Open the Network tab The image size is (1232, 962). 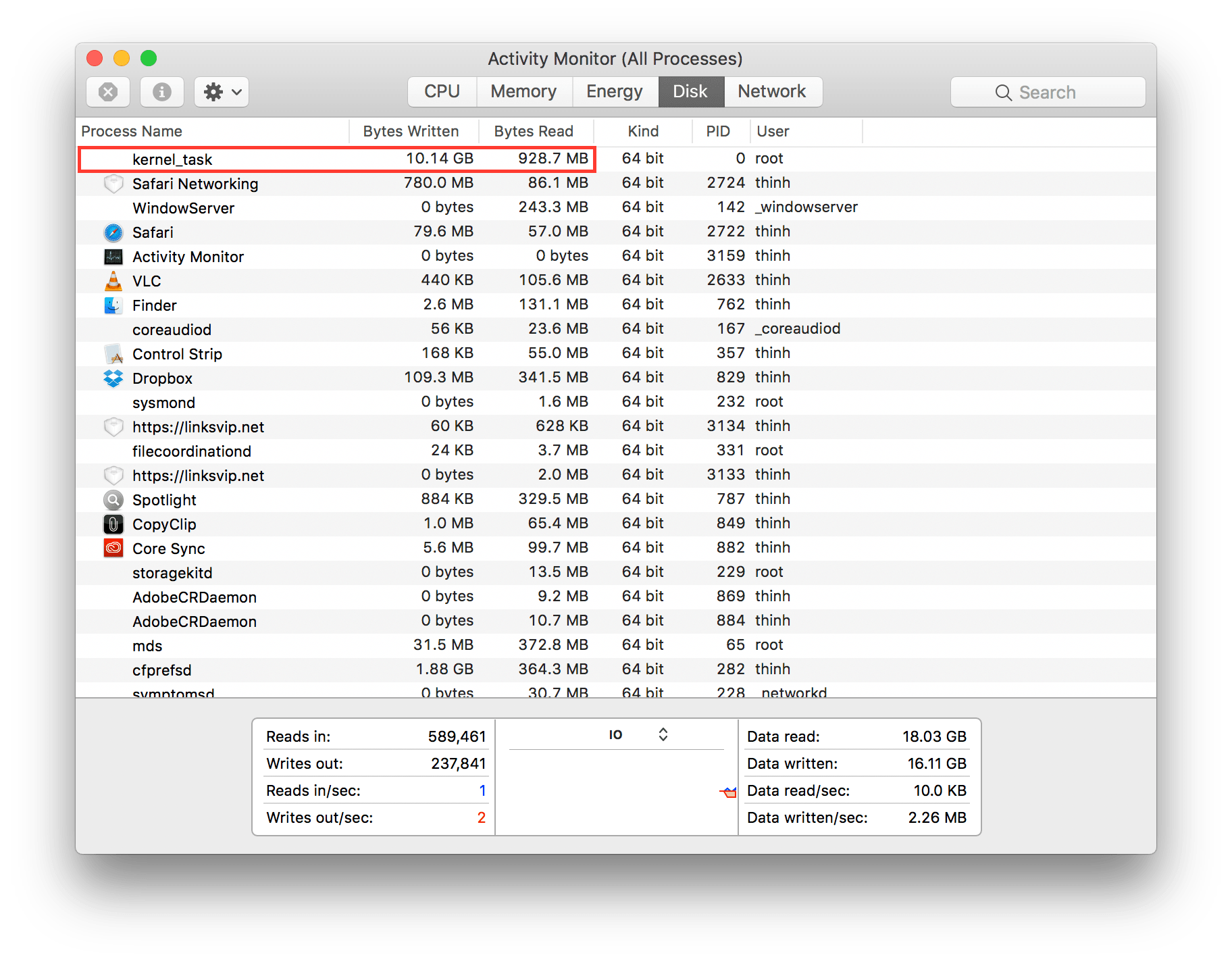click(x=772, y=91)
